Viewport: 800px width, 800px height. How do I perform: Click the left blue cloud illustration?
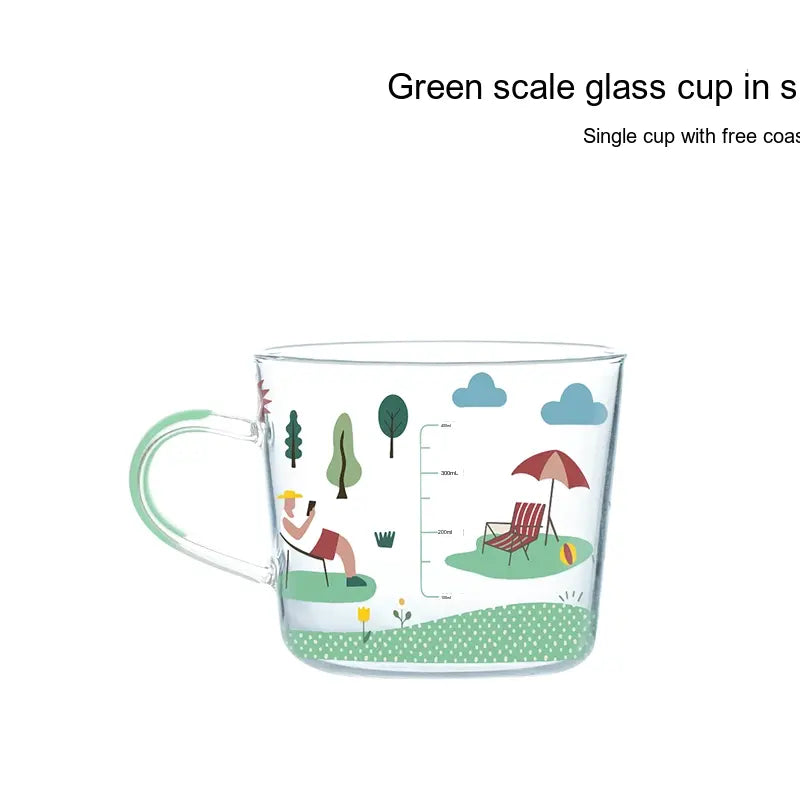tap(479, 390)
